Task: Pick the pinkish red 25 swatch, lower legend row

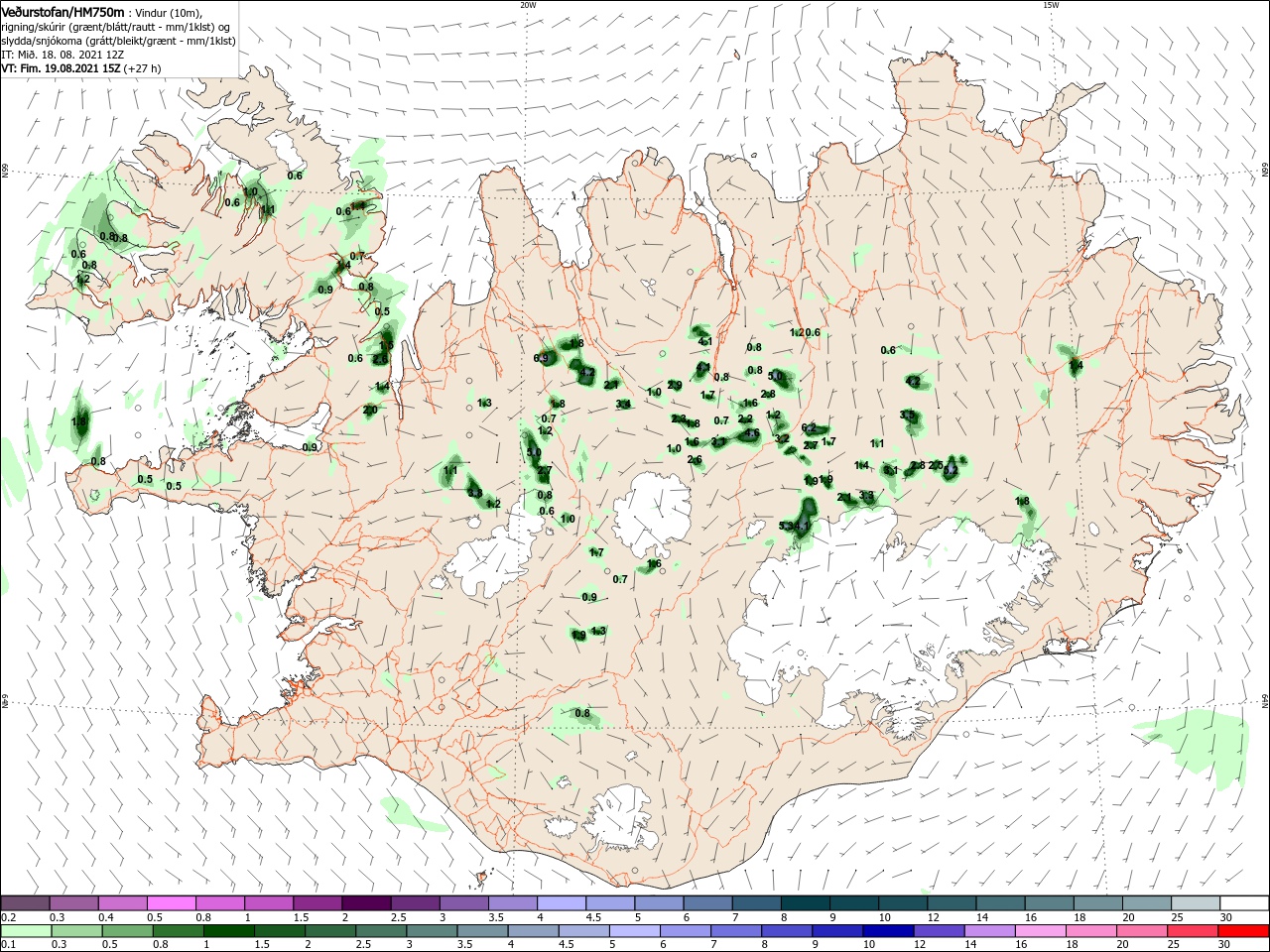Action: point(1193,931)
